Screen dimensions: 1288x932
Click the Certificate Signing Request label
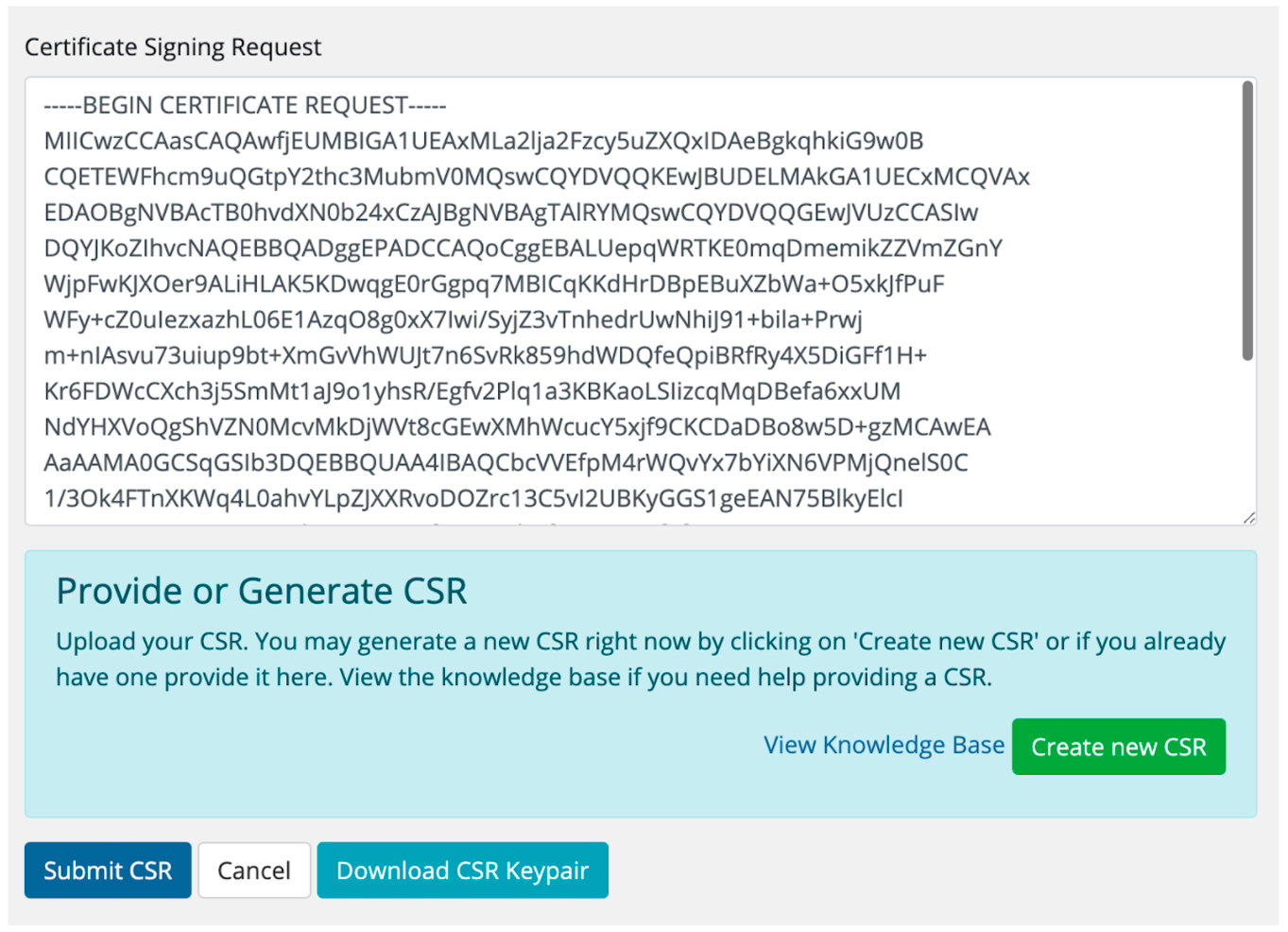pos(173,47)
